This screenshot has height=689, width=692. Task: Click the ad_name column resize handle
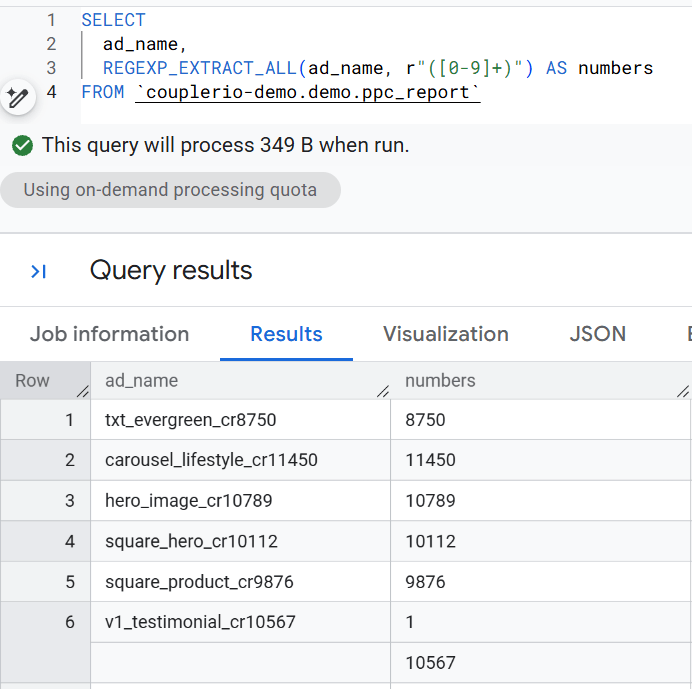pos(383,391)
